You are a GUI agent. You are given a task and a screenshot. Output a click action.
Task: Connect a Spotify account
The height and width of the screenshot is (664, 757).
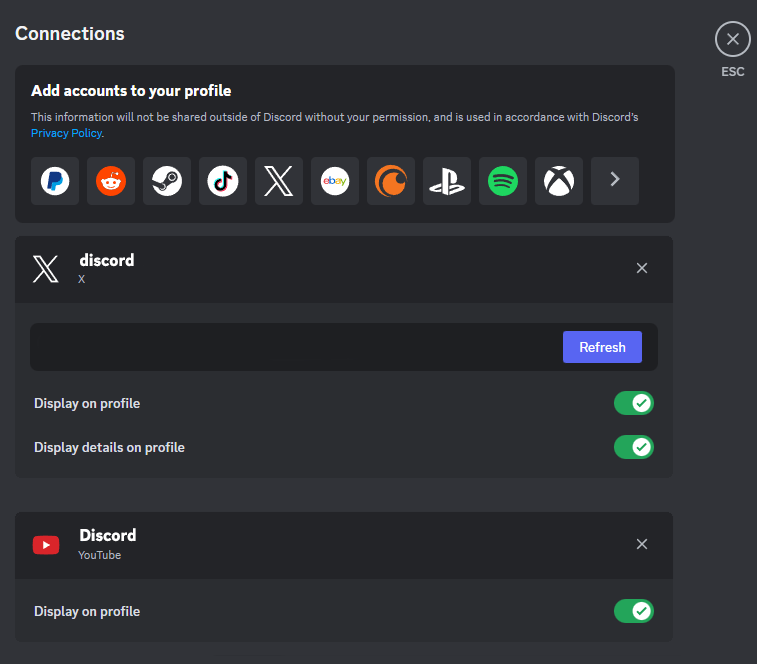(503, 181)
